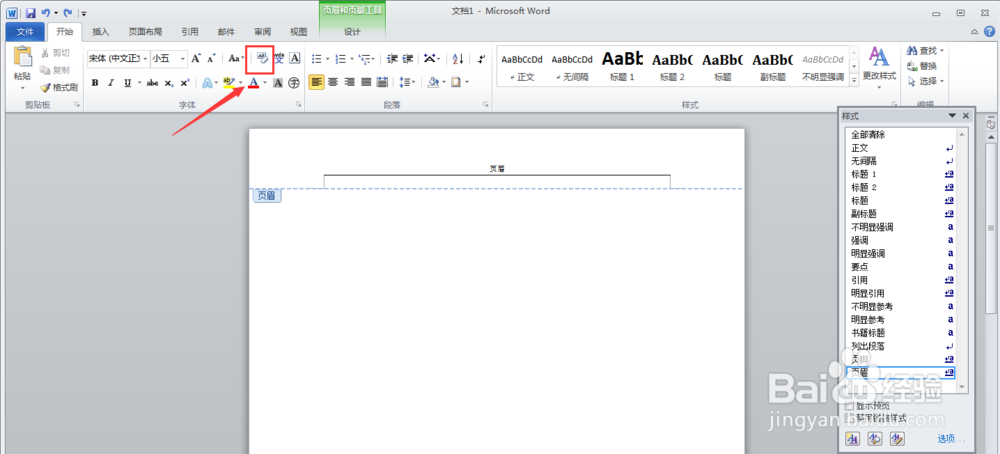Image resolution: width=1000 pixels, height=454 pixels.
Task: Switch to the Page Layout (页面布局) tab
Action: coord(145,32)
